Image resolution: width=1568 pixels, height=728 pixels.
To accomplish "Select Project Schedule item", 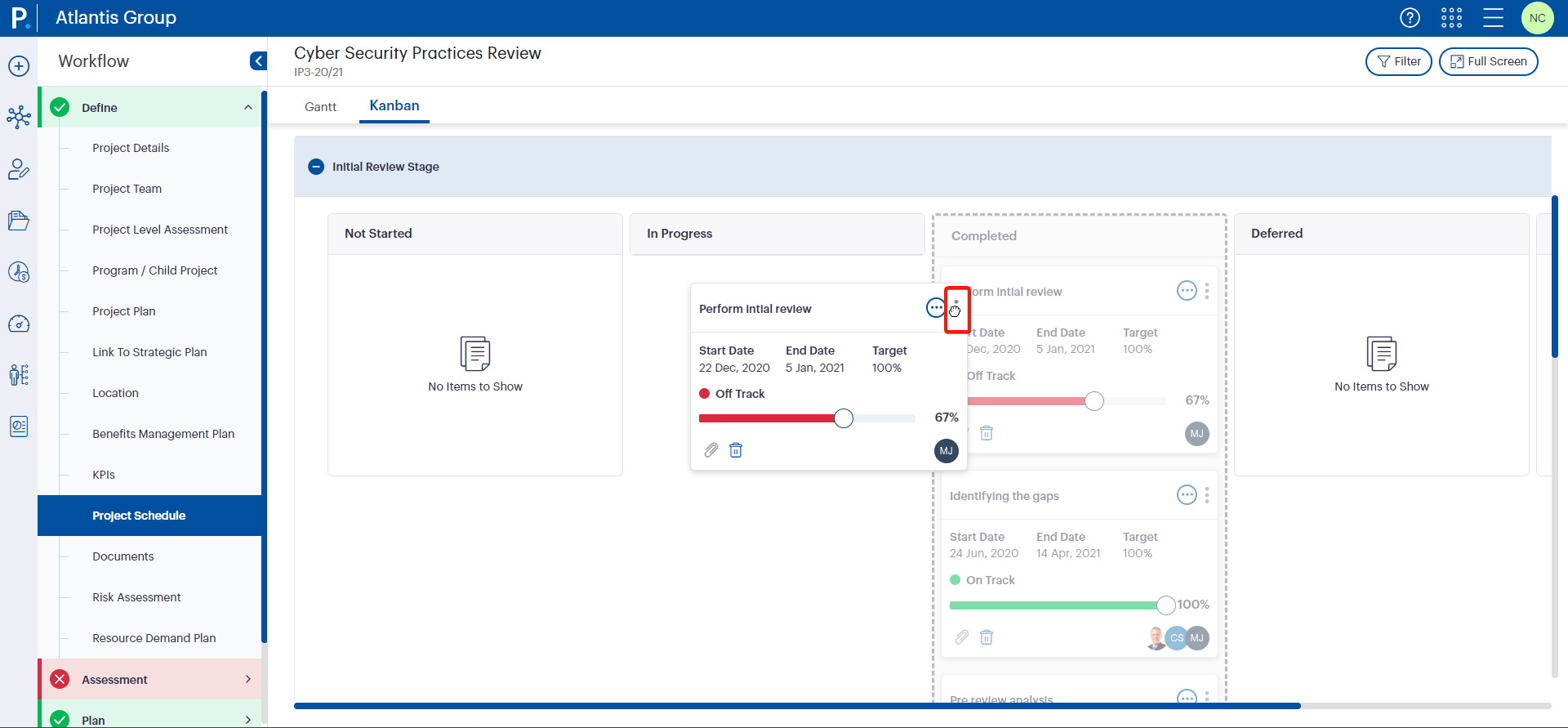I will (x=149, y=516).
